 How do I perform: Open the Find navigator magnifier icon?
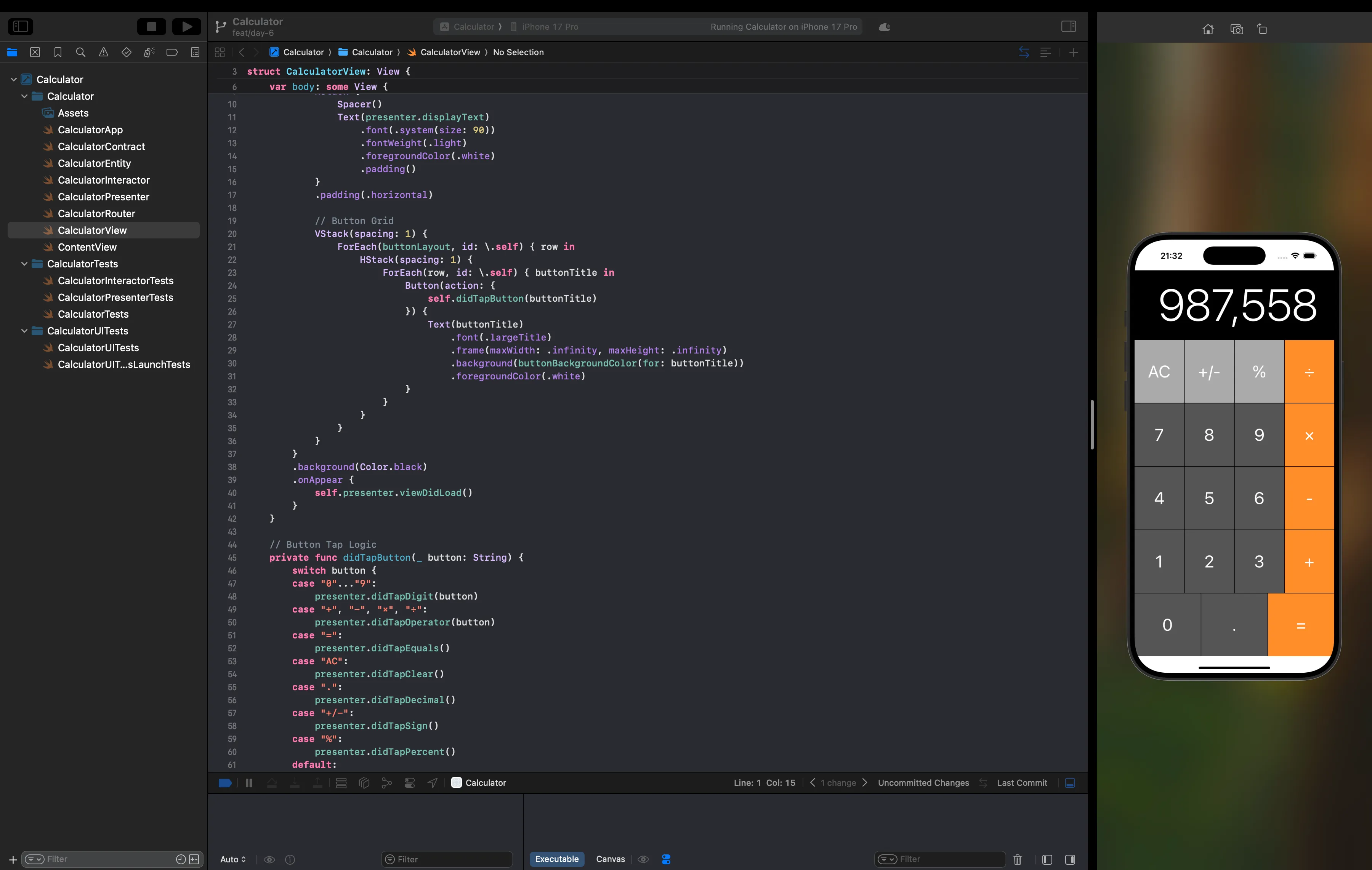coord(80,53)
